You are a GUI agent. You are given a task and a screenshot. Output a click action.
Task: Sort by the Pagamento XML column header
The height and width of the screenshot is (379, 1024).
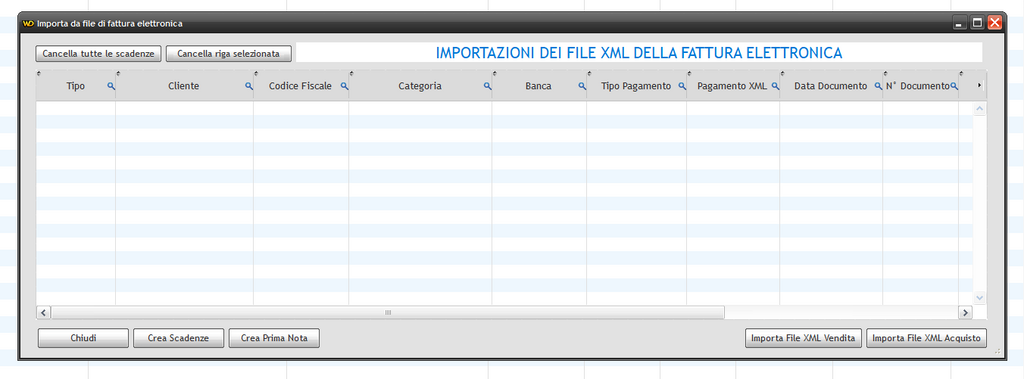[x=732, y=86]
